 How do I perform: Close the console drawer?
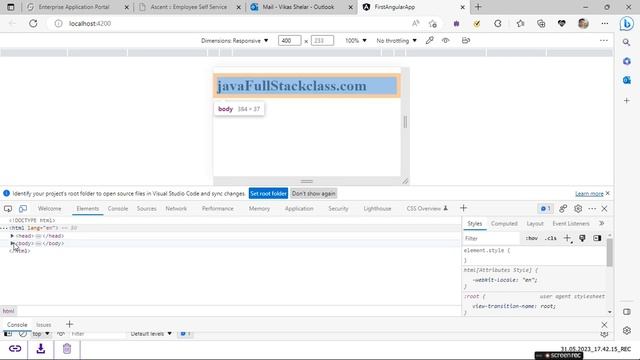point(604,325)
